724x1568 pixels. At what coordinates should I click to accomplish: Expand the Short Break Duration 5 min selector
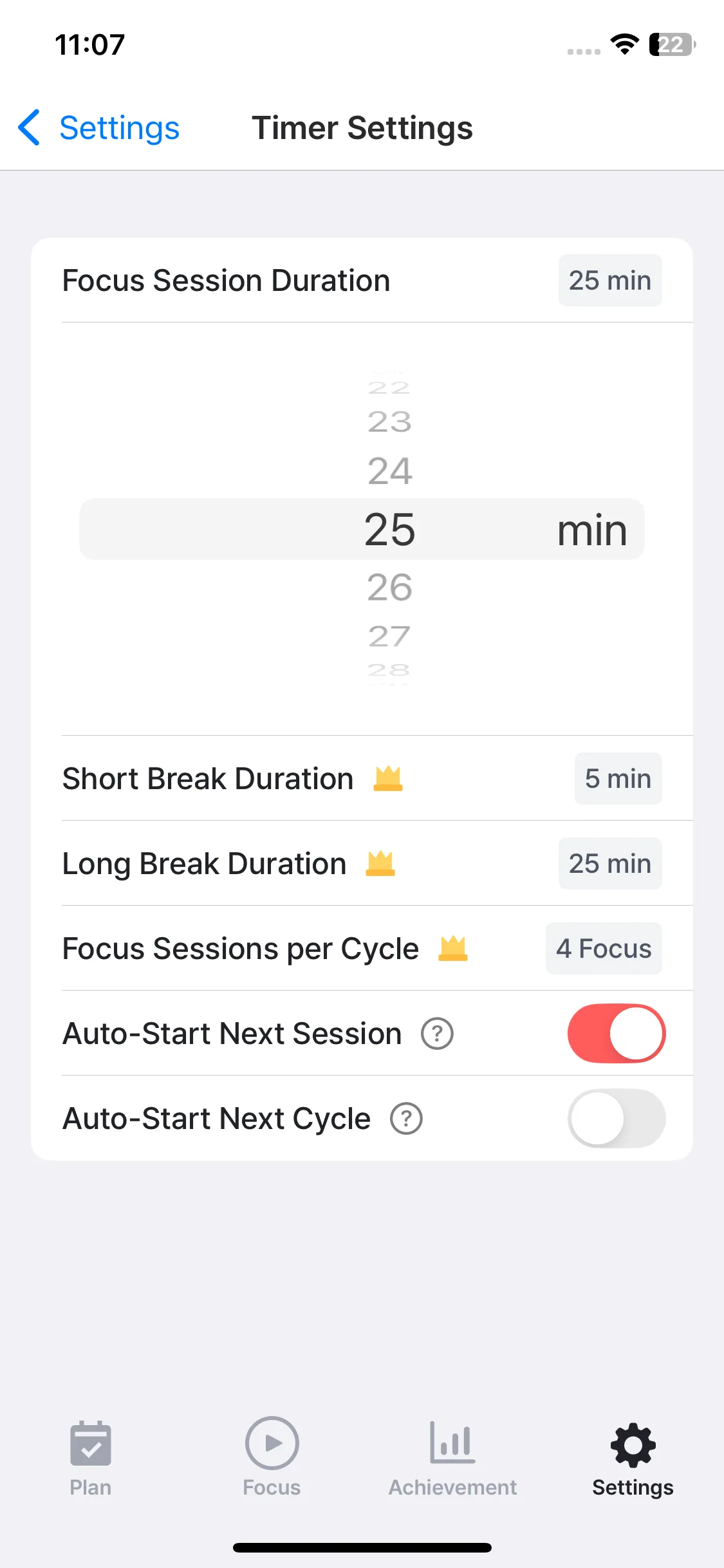tap(618, 779)
